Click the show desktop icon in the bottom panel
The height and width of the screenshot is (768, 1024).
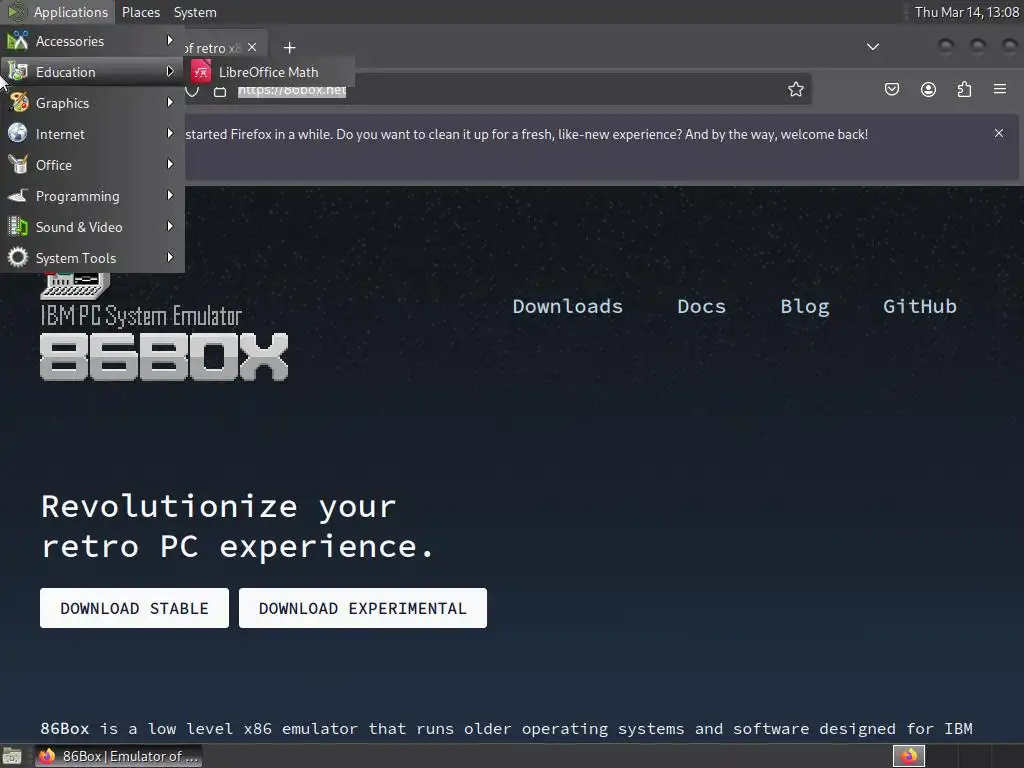(12, 756)
